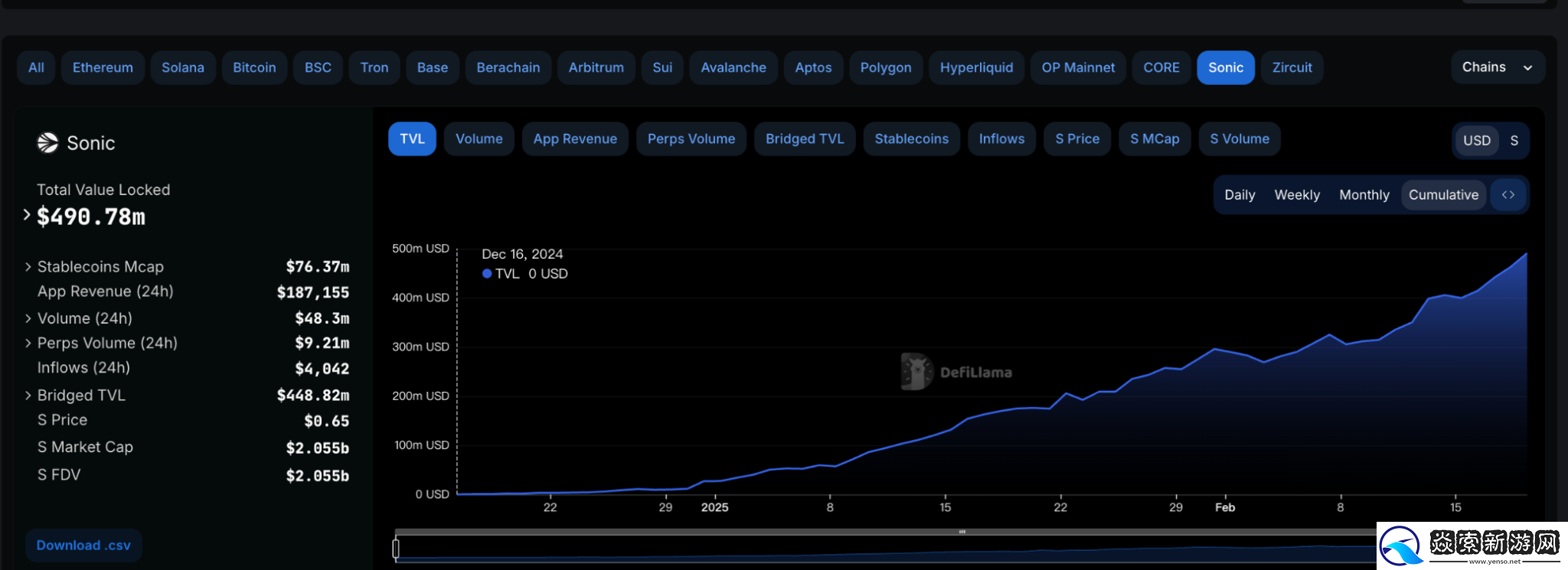Click the blue TVL legend dot
This screenshot has height=570, width=1568.
pyautogui.click(x=487, y=274)
